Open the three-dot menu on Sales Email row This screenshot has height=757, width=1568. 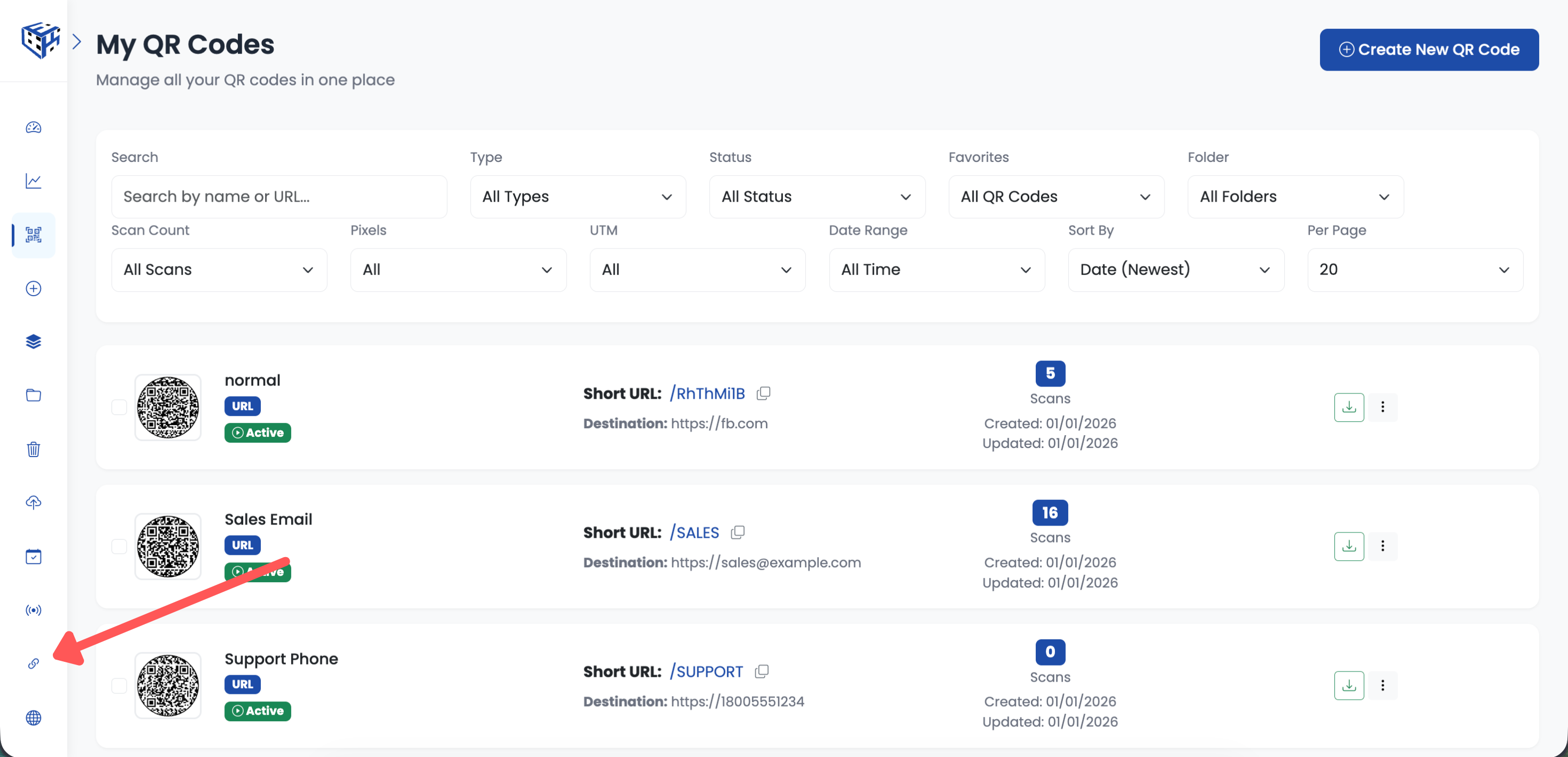click(x=1383, y=546)
